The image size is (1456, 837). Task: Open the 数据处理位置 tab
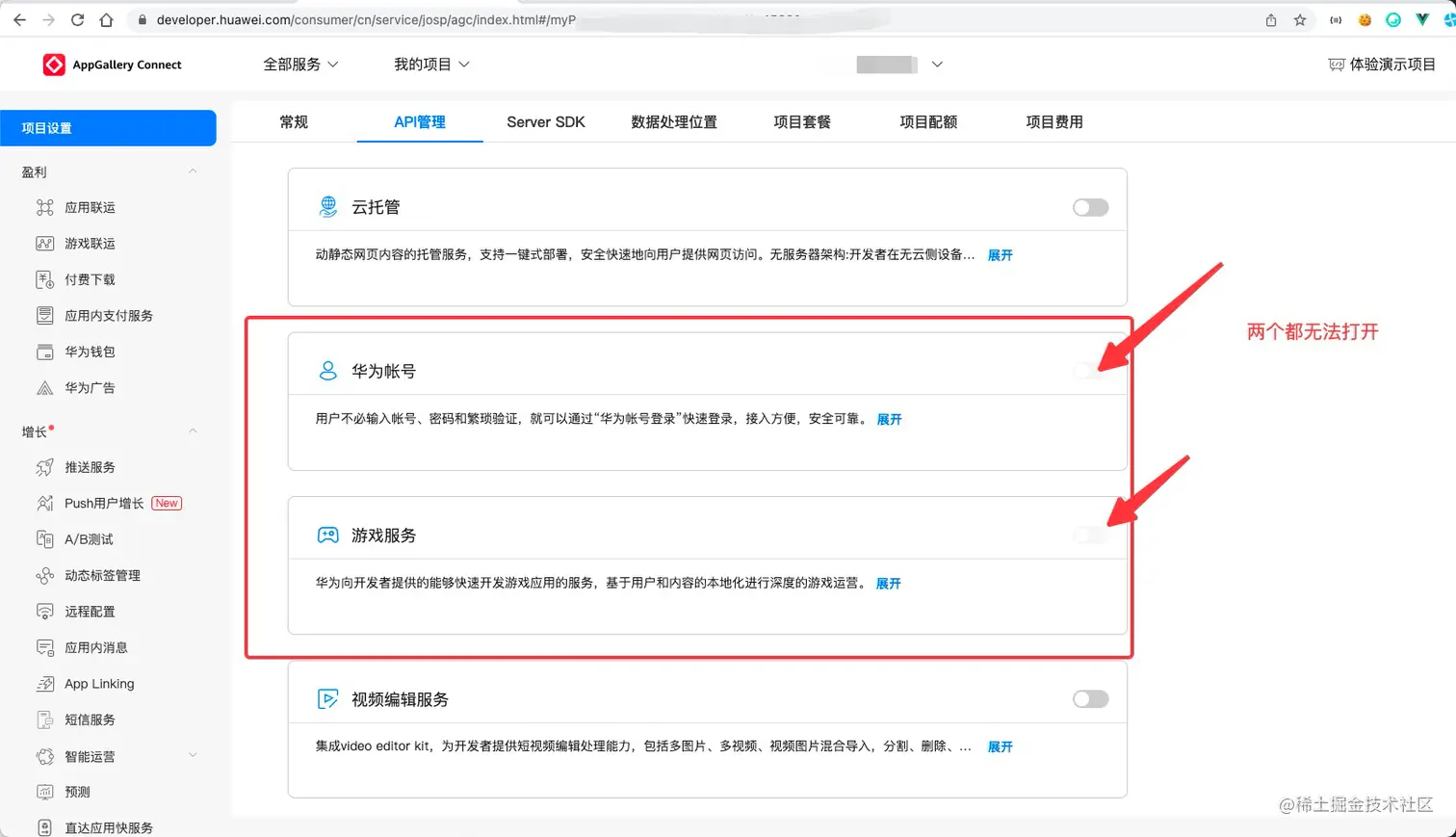(674, 122)
